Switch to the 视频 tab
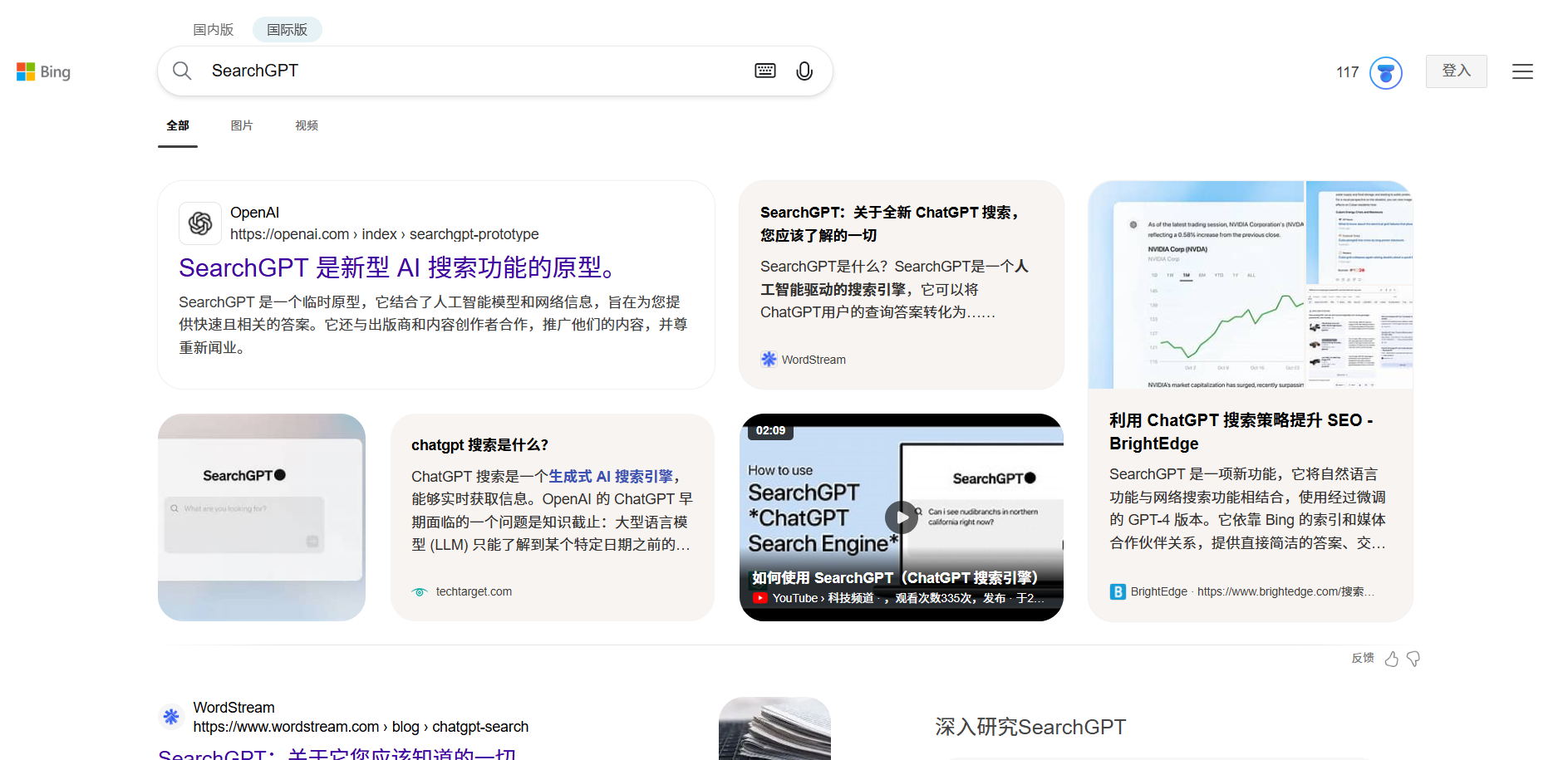1568x760 pixels. tap(306, 125)
